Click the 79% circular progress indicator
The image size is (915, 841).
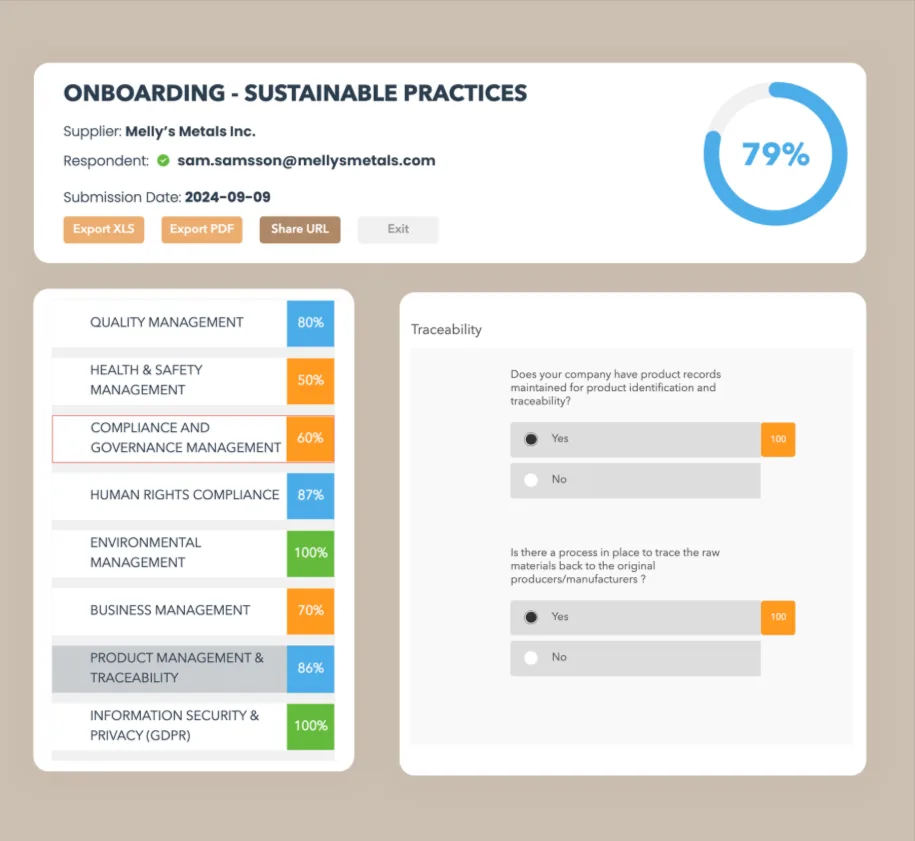point(776,154)
